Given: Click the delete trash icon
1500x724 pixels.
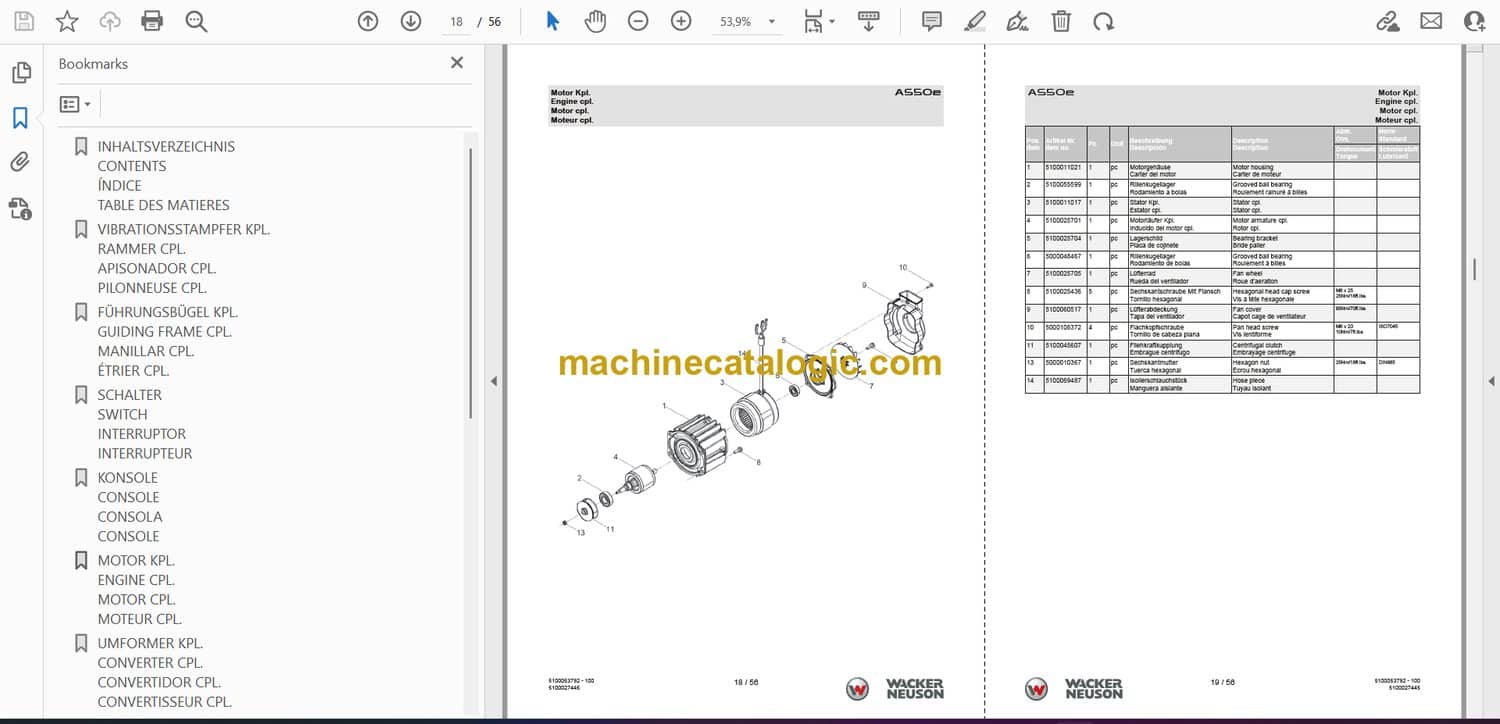Looking at the screenshot, I should pos(1061,21).
